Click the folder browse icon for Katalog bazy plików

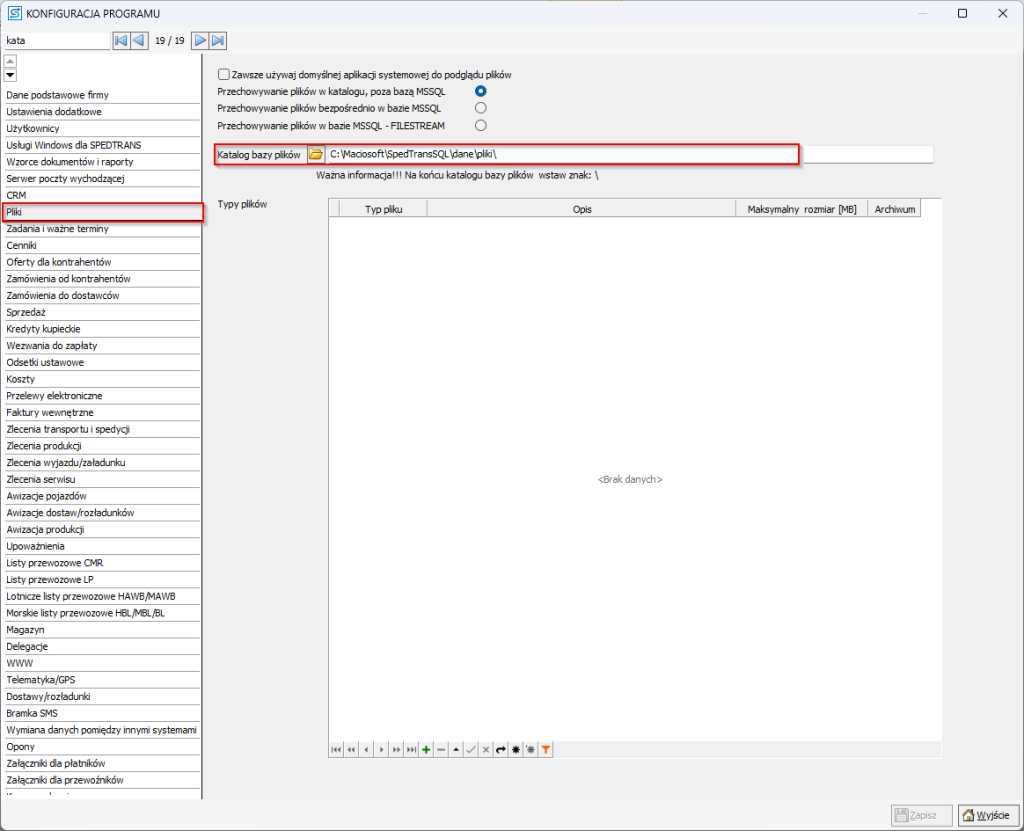[315, 154]
